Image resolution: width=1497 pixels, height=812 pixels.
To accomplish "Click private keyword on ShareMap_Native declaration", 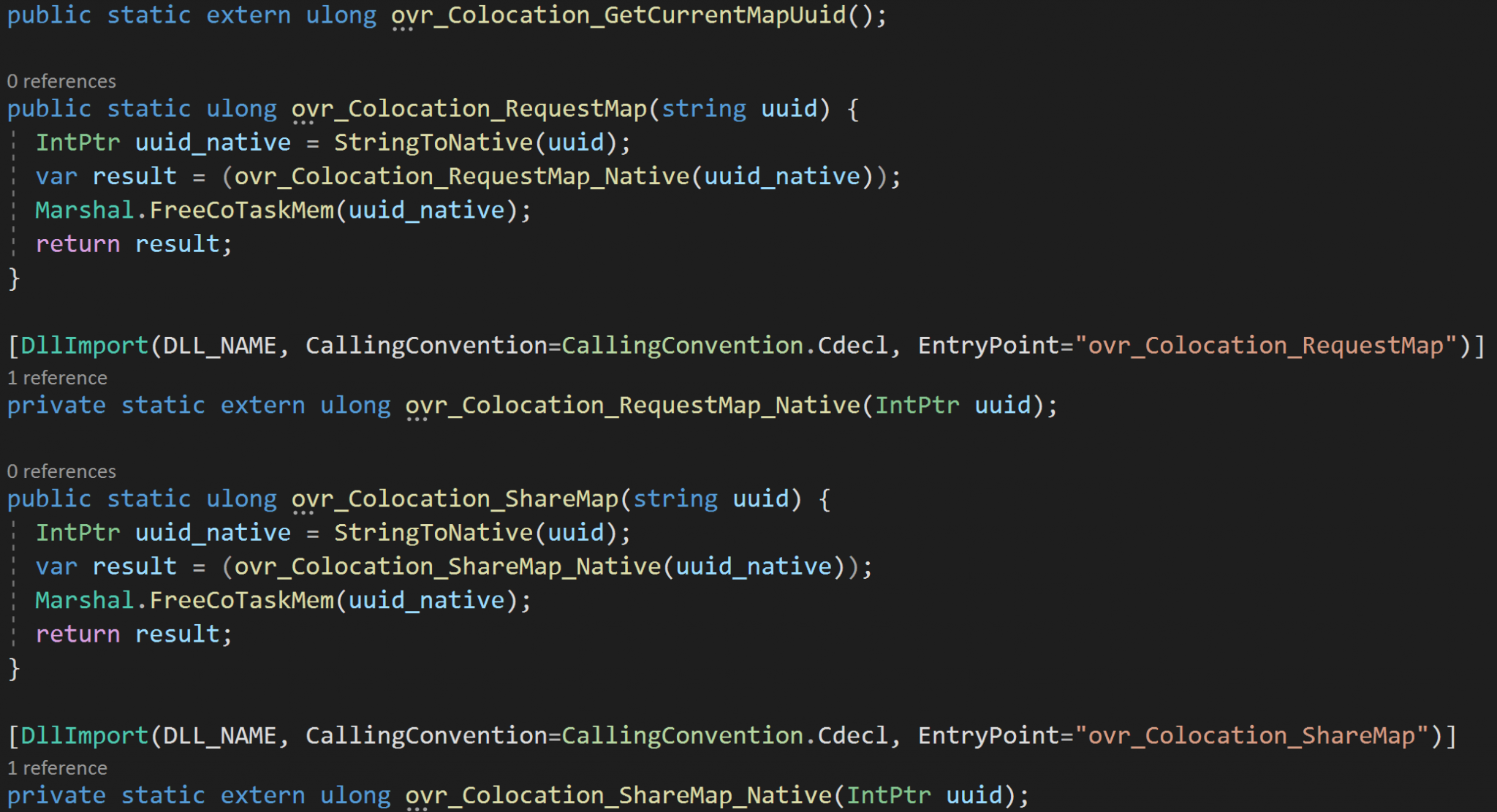I will [56, 796].
